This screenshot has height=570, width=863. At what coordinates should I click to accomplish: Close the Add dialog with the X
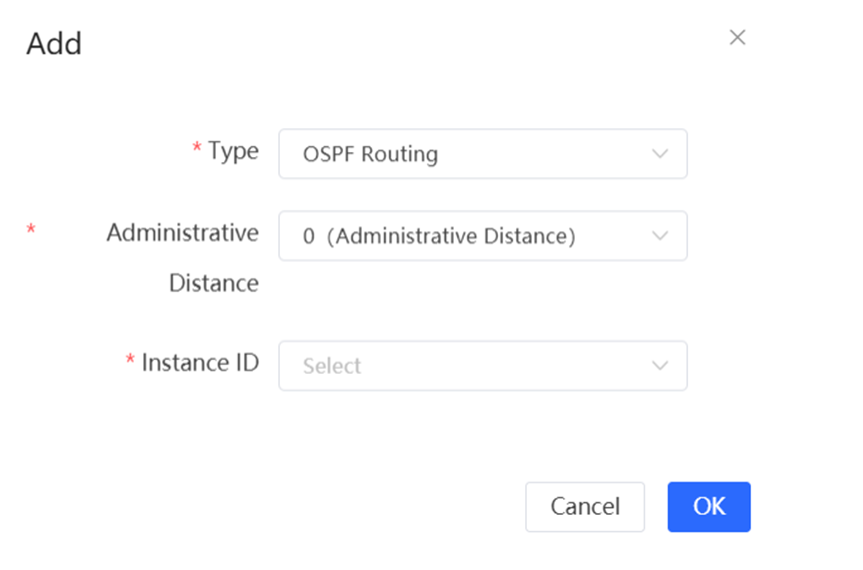coord(737,38)
